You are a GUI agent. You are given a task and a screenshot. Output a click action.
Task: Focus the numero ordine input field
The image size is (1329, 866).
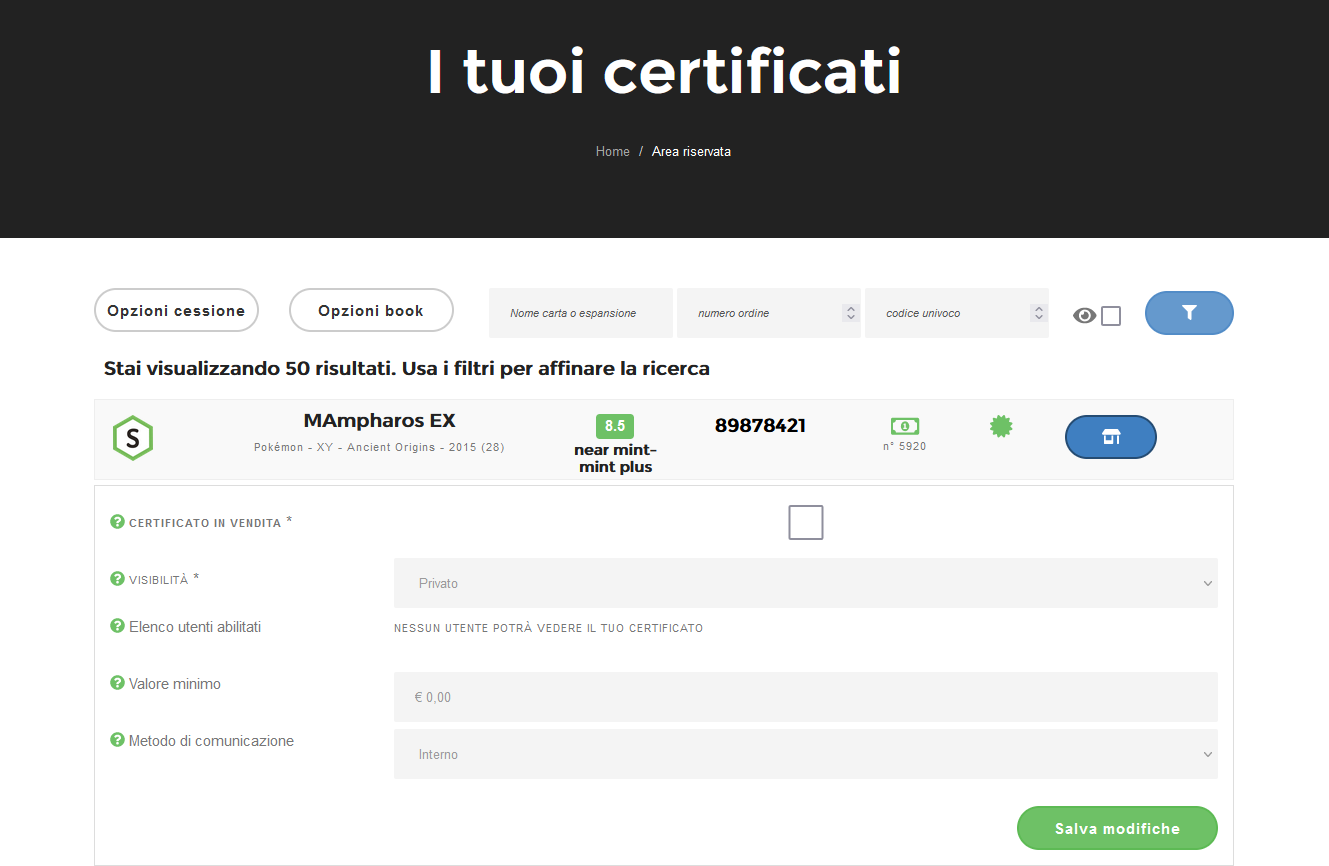tap(769, 313)
